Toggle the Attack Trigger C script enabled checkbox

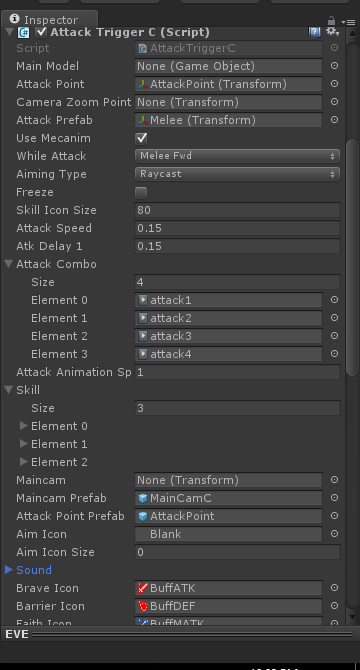[41, 32]
